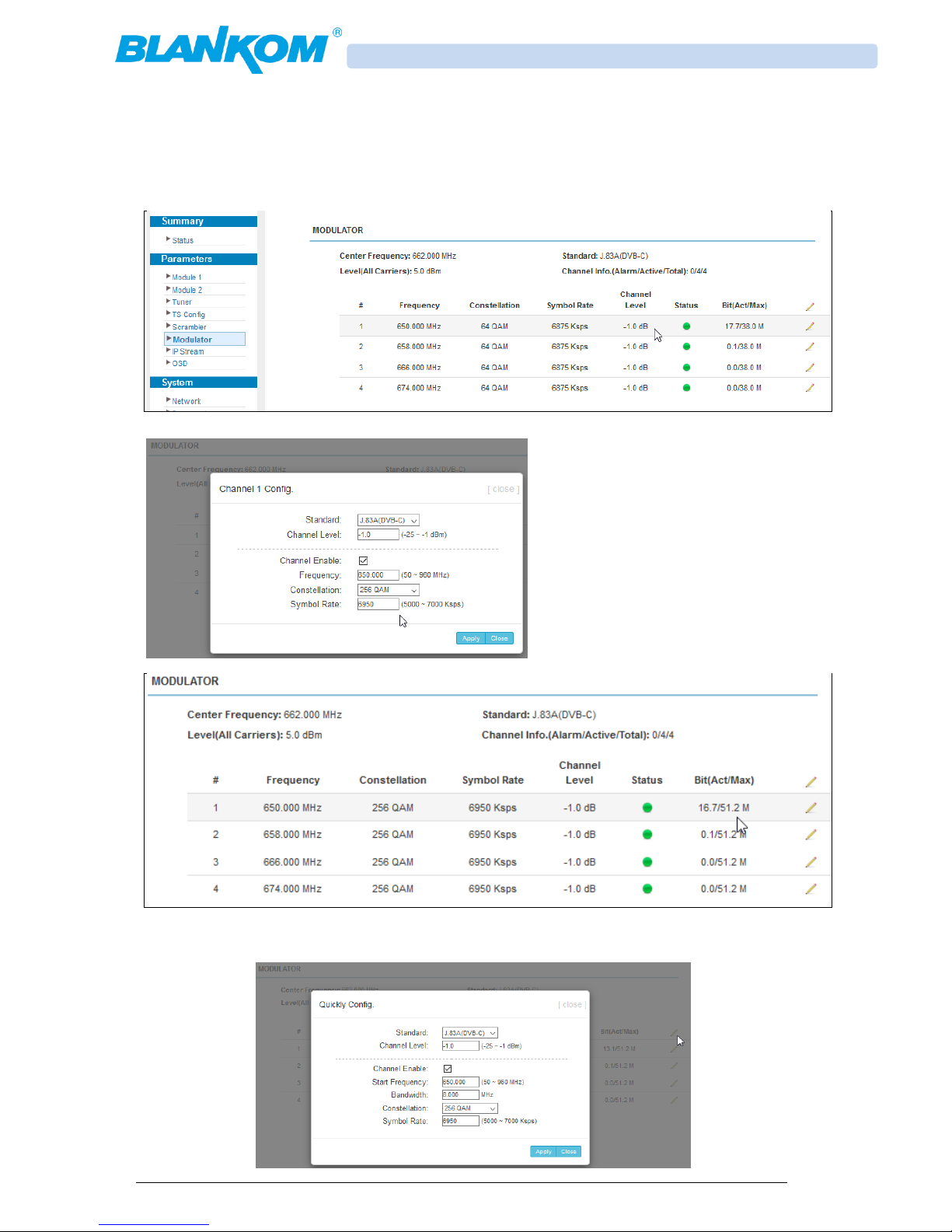Image resolution: width=952 pixels, height=1232 pixels.
Task: Open Standard dropdown in Quickly Config dialog
Action: coord(470,1033)
